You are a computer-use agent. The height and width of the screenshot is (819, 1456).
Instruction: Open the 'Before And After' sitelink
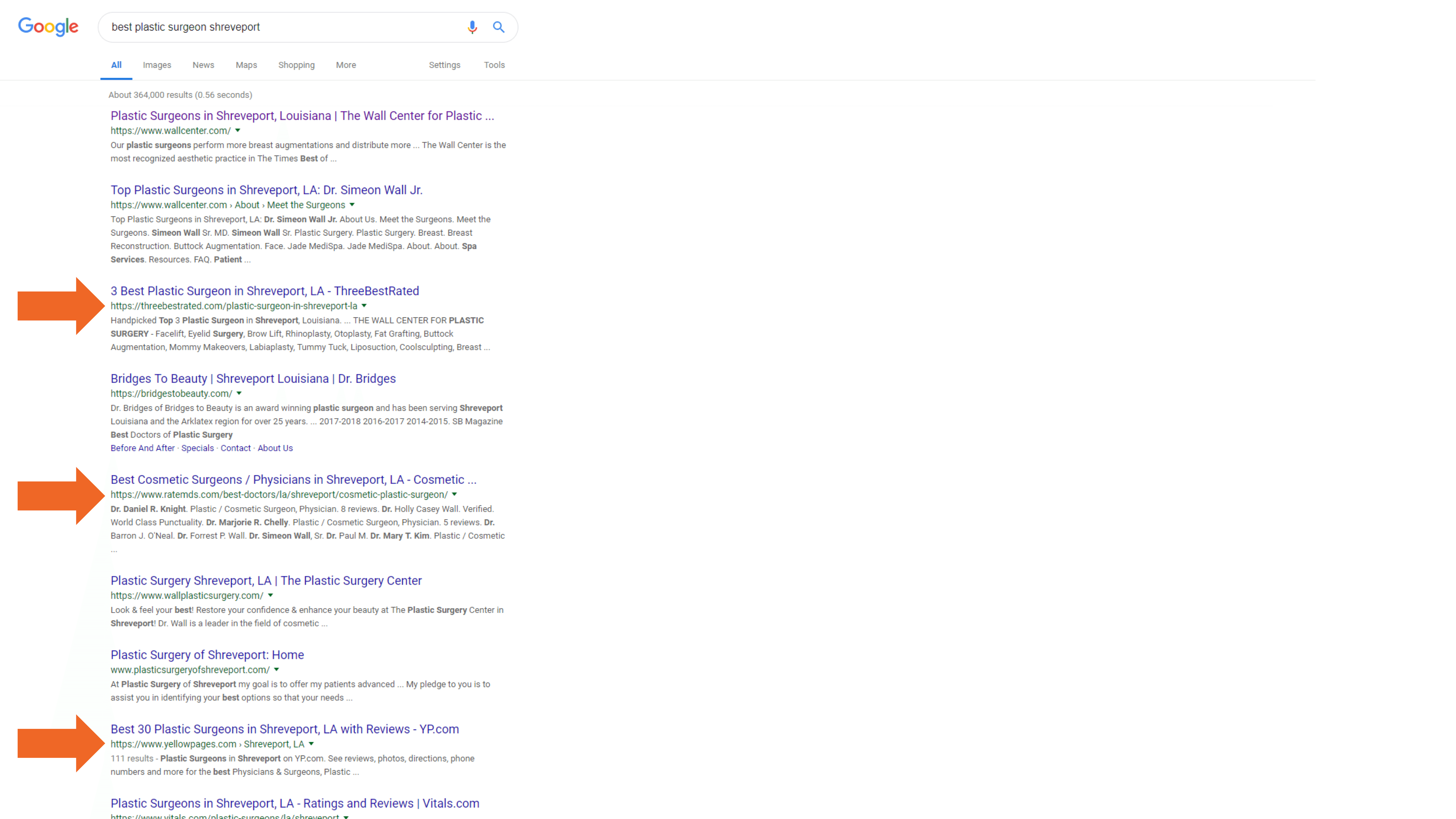pos(142,448)
